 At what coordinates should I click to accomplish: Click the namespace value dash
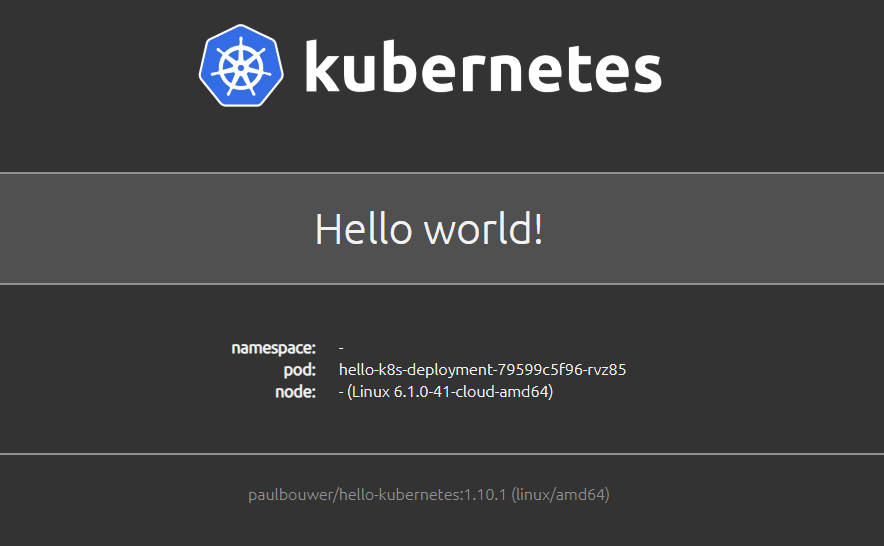[x=341, y=349]
